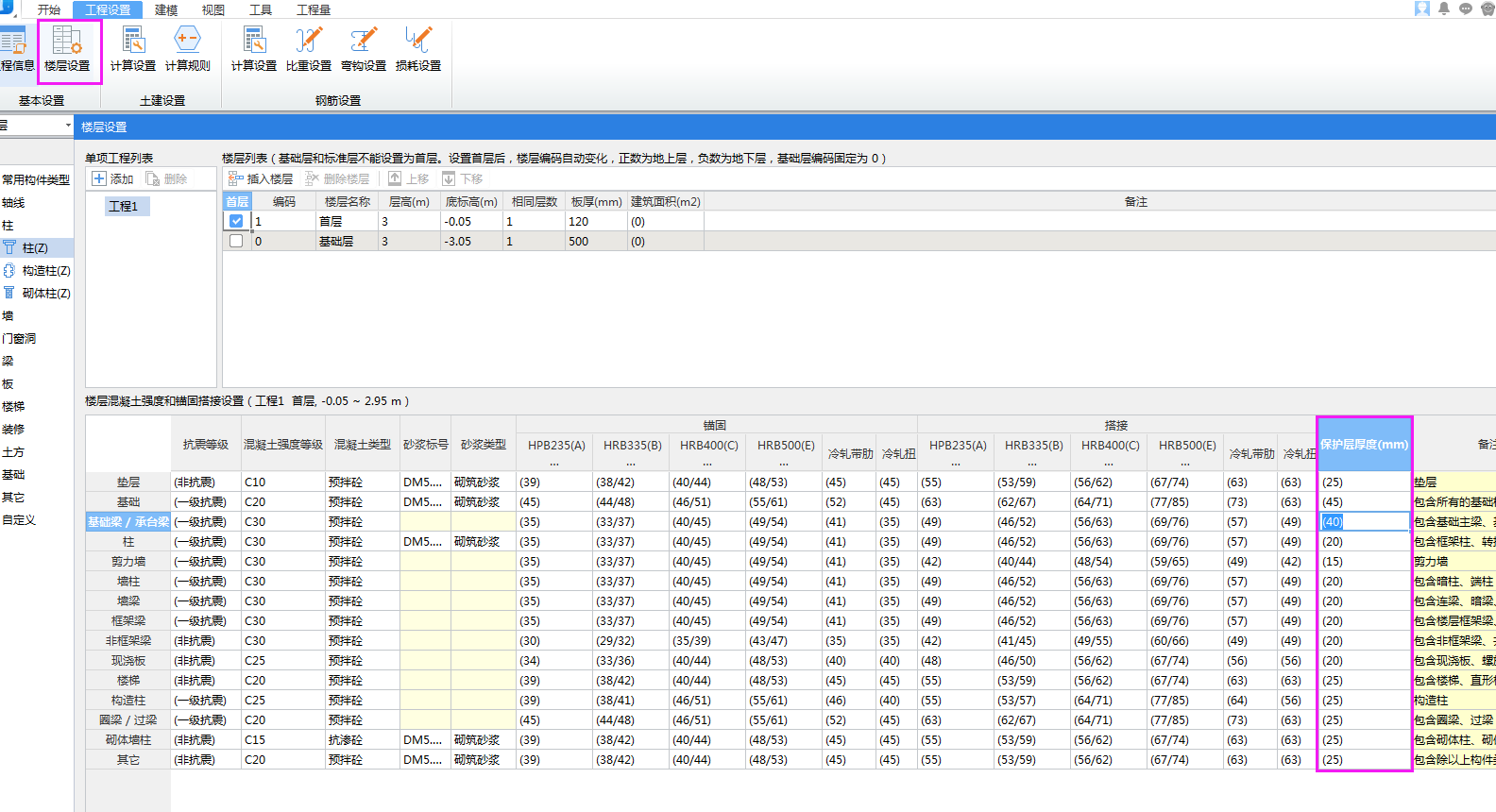Image resolution: width=1496 pixels, height=812 pixels.
Task: Open HPB235(A) lap column ellipsis
Action: pyautogui.click(x=956, y=464)
